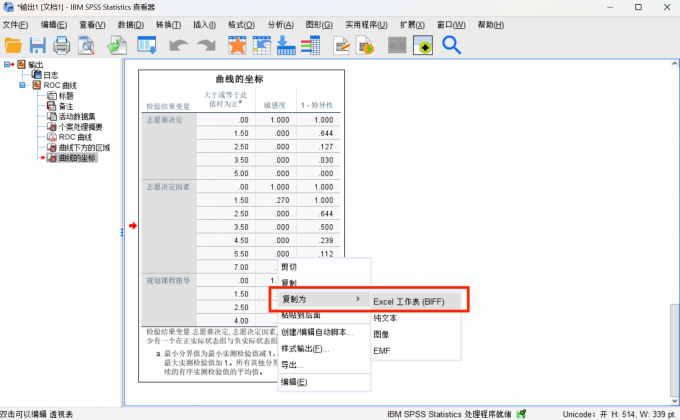This screenshot has width=680, height=420.
Task: Click the Variables information icon
Action: coord(311,45)
